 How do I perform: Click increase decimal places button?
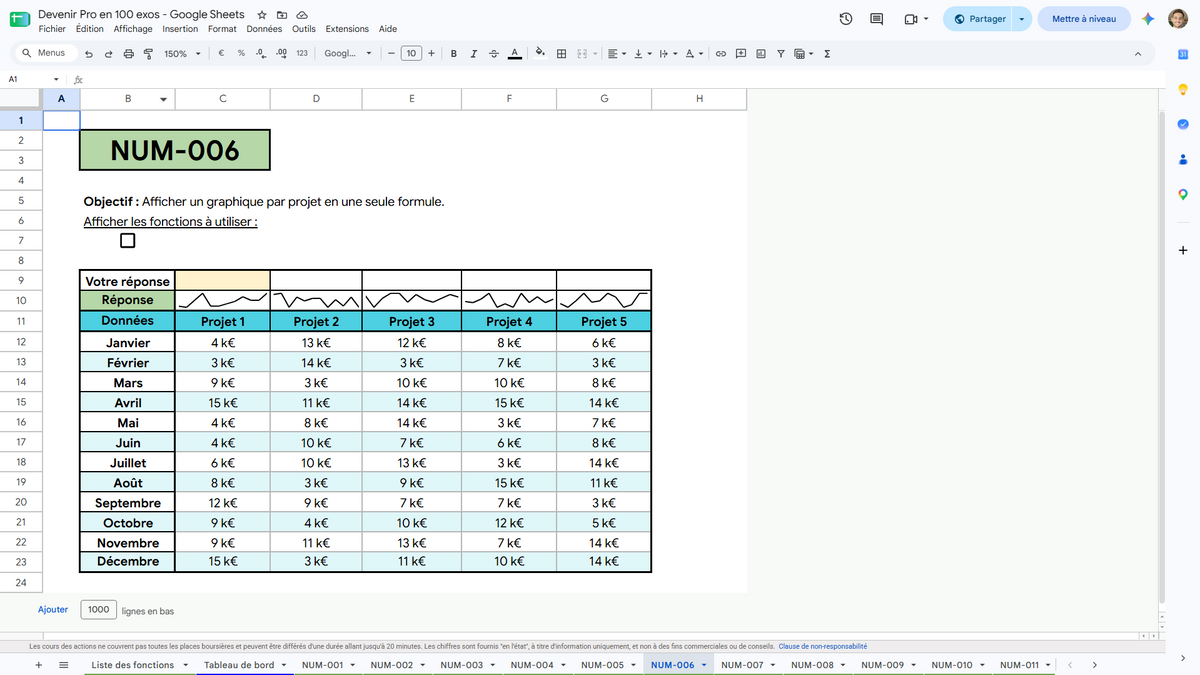tap(281, 54)
